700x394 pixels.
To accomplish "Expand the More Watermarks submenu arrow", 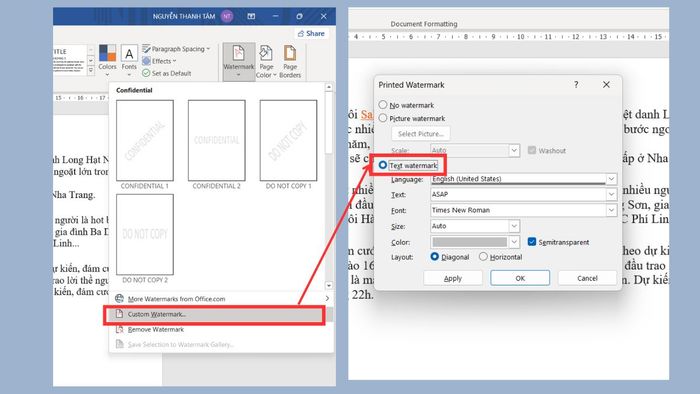I will pos(327,299).
